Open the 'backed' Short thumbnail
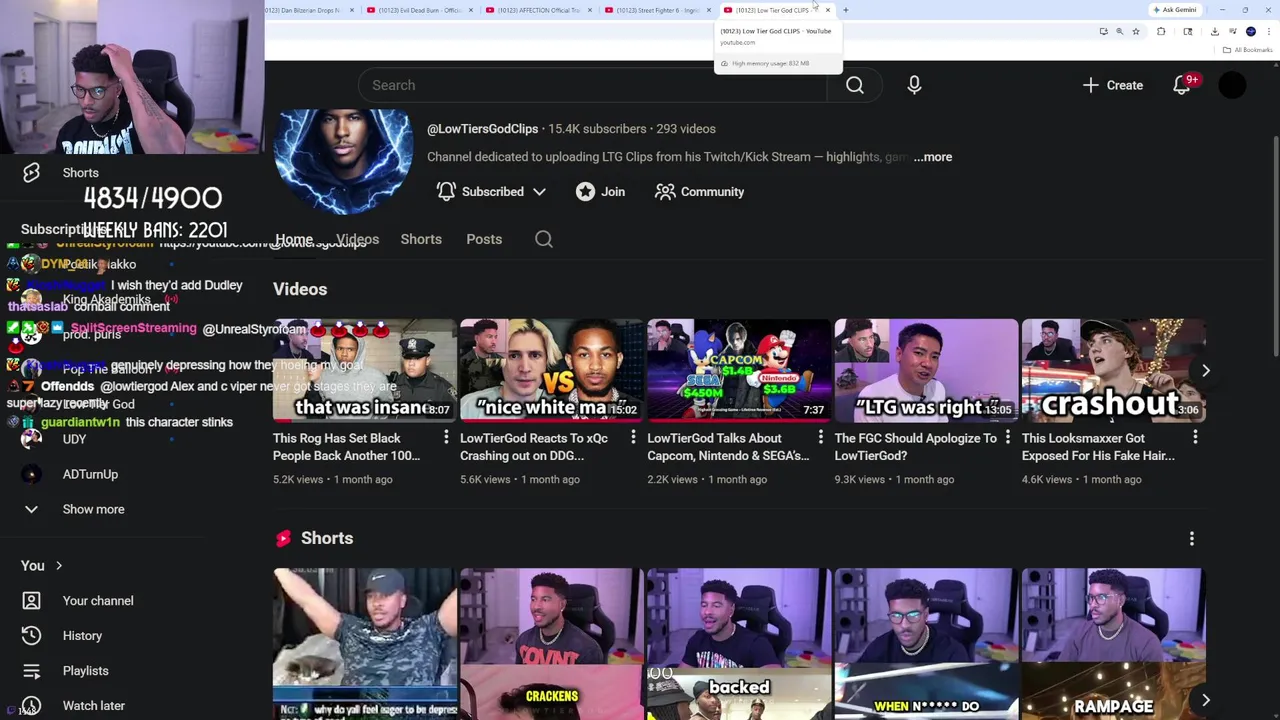Screen dimensions: 1280x720 pyautogui.click(x=738, y=644)
